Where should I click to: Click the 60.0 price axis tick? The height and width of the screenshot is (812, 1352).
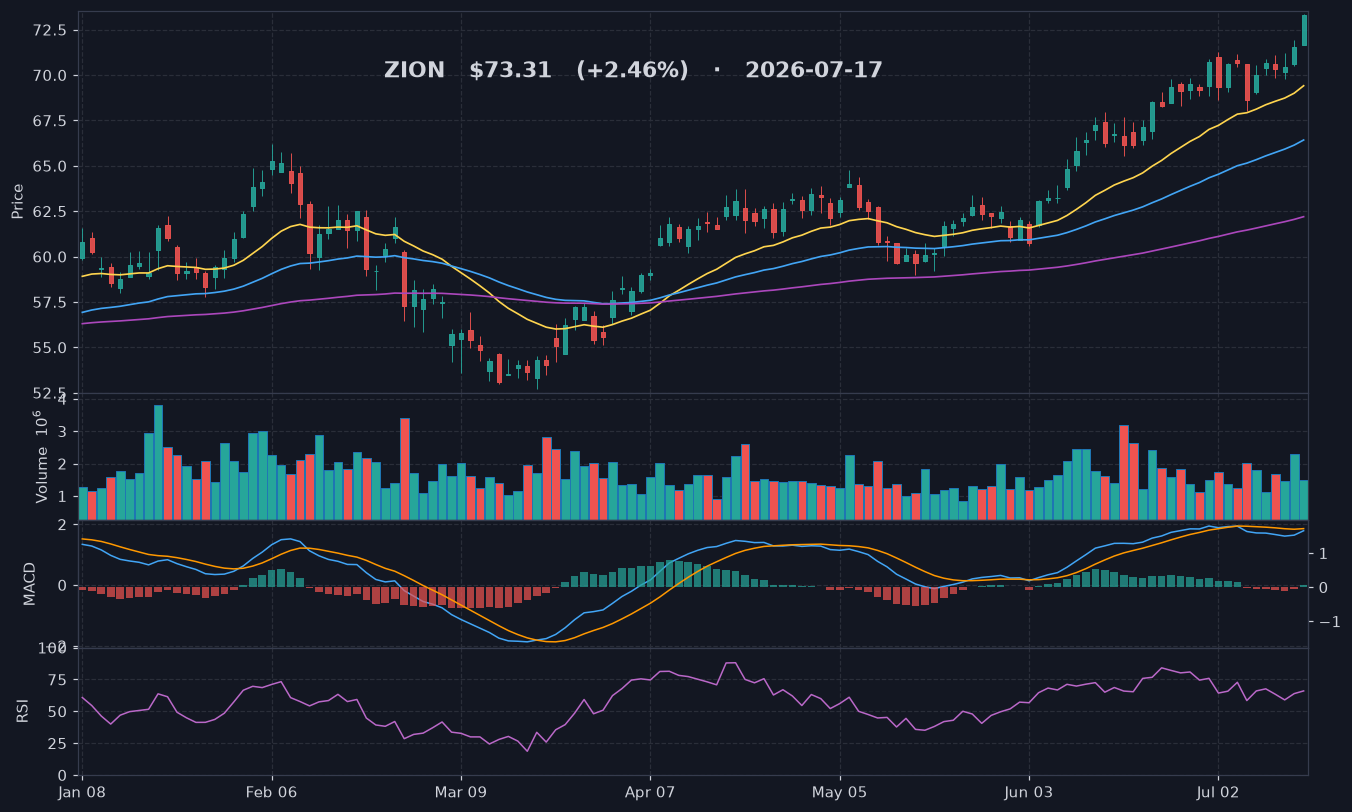[50, 257]
